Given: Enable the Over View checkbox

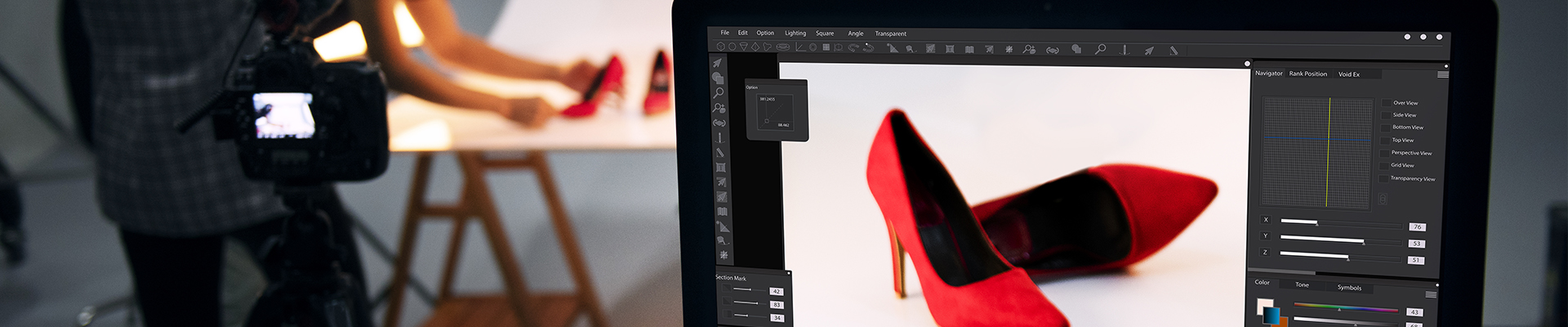Looking at the screenshot, I should (x=1385, y=103).
